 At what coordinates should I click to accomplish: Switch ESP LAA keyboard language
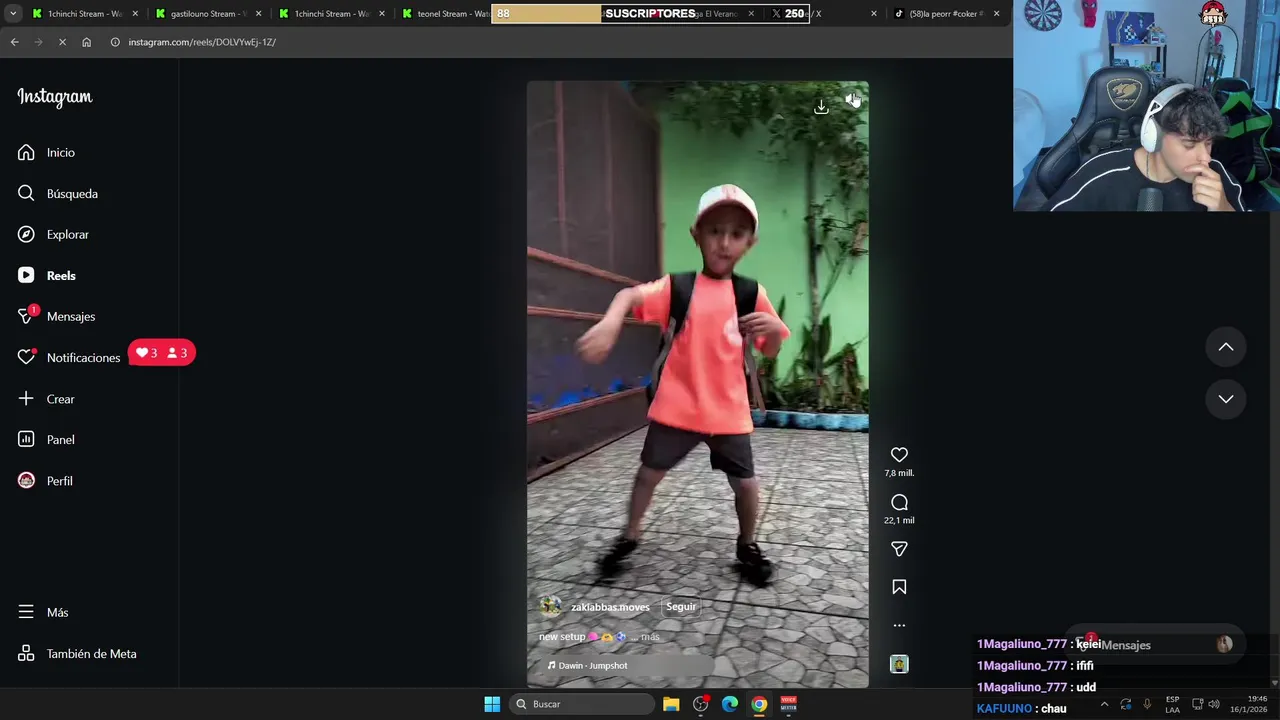[1172, 704]
